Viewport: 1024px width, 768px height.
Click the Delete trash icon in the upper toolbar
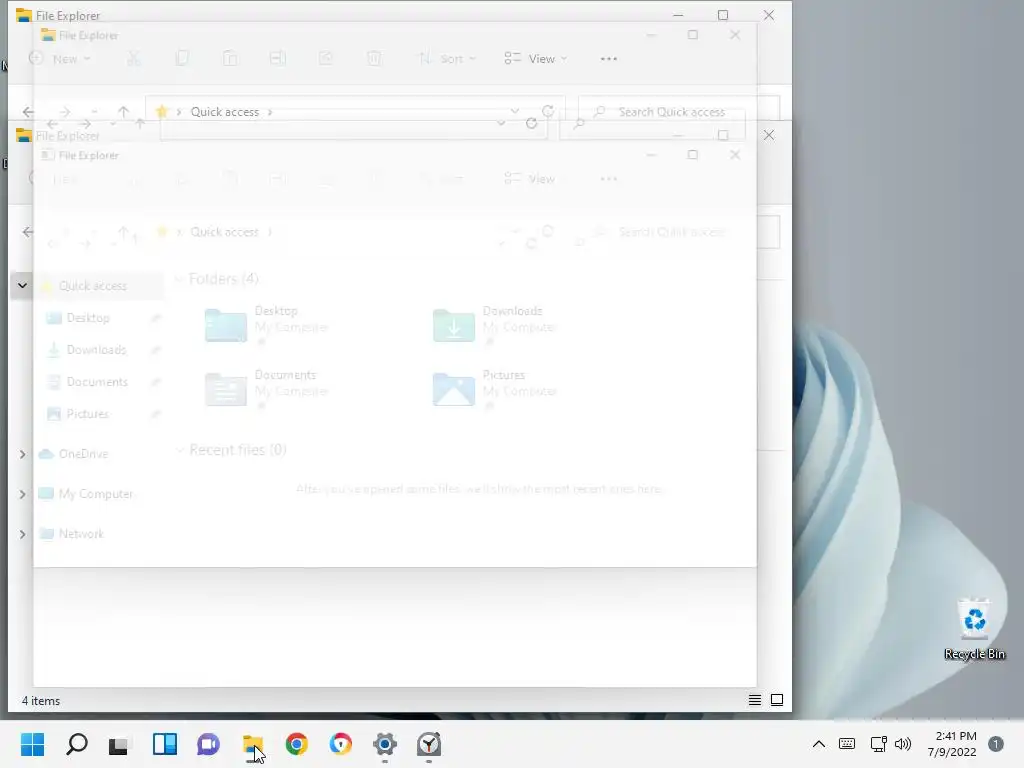(374, 59)
